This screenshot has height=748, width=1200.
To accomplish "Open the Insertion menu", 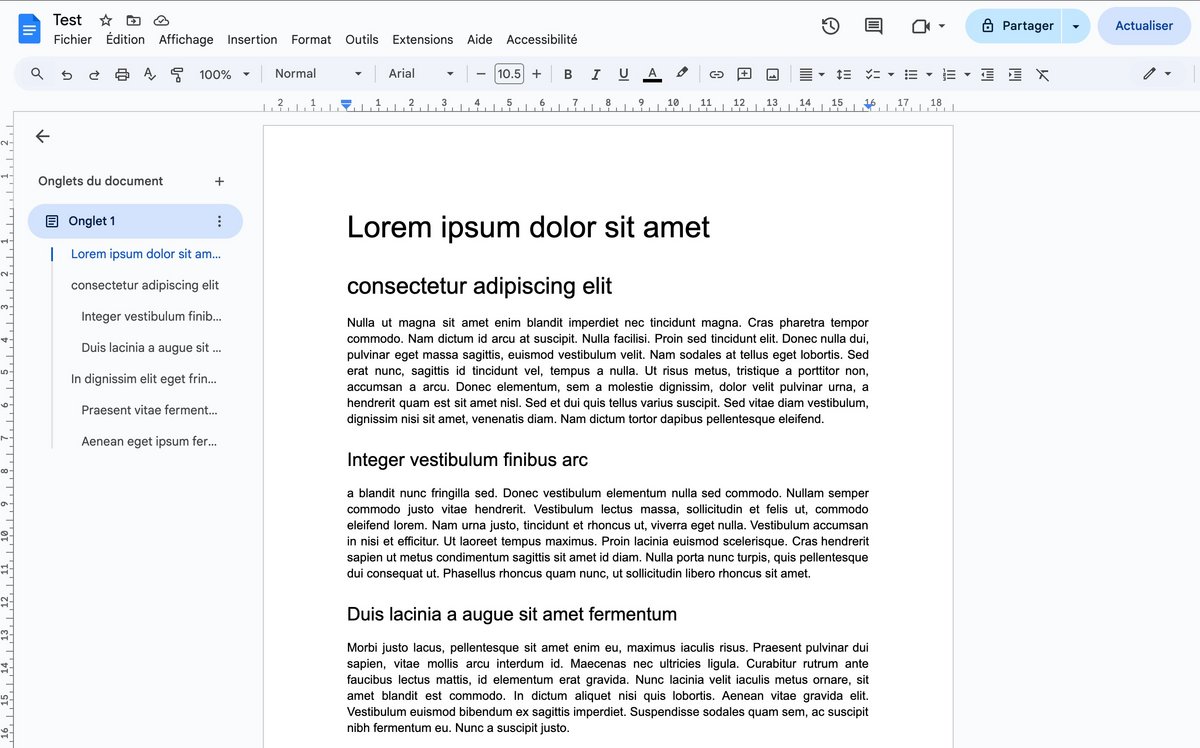I will pos(252,40).
